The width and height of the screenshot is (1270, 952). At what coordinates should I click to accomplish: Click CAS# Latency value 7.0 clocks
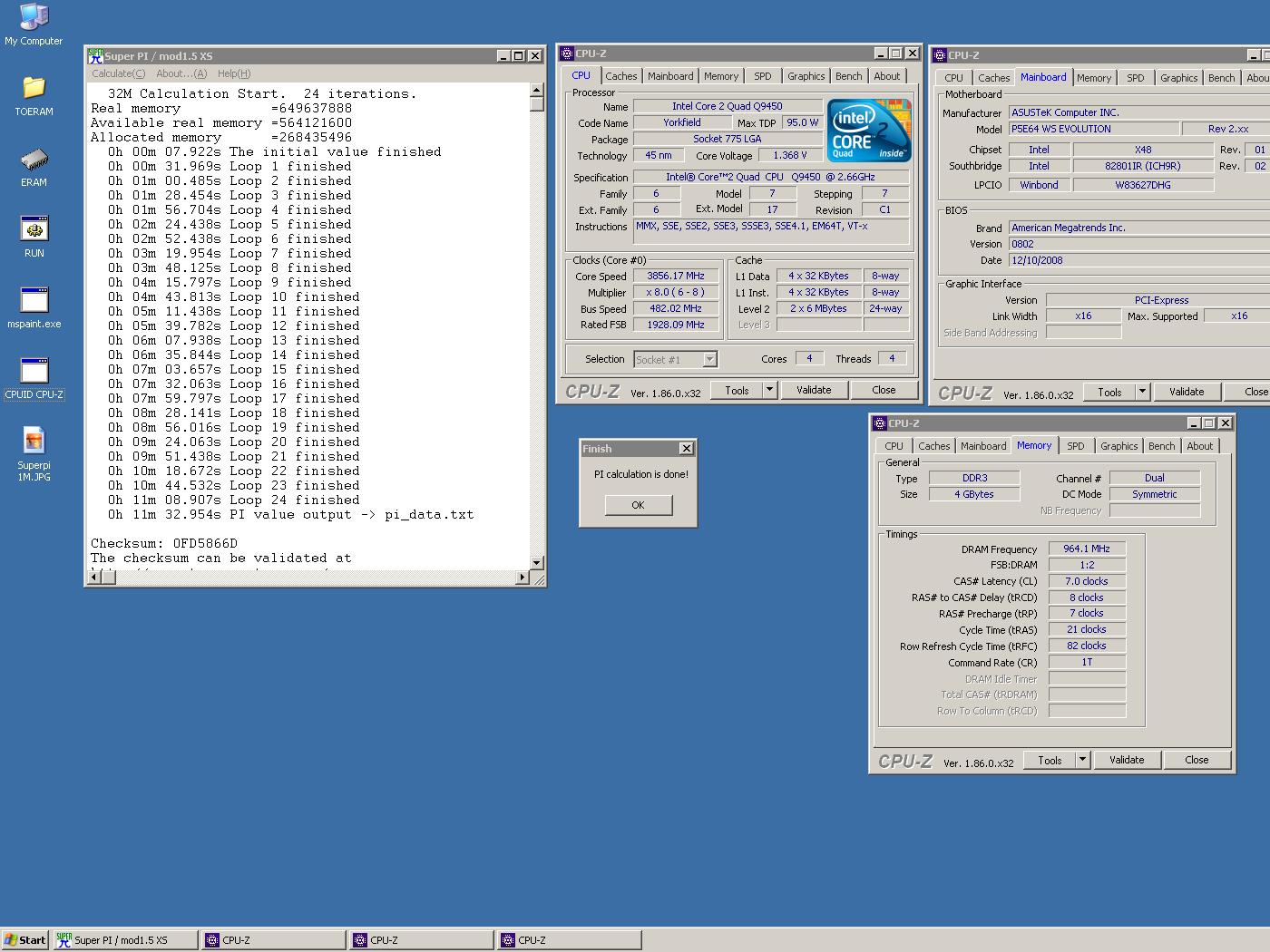(x=1087, y=581)
